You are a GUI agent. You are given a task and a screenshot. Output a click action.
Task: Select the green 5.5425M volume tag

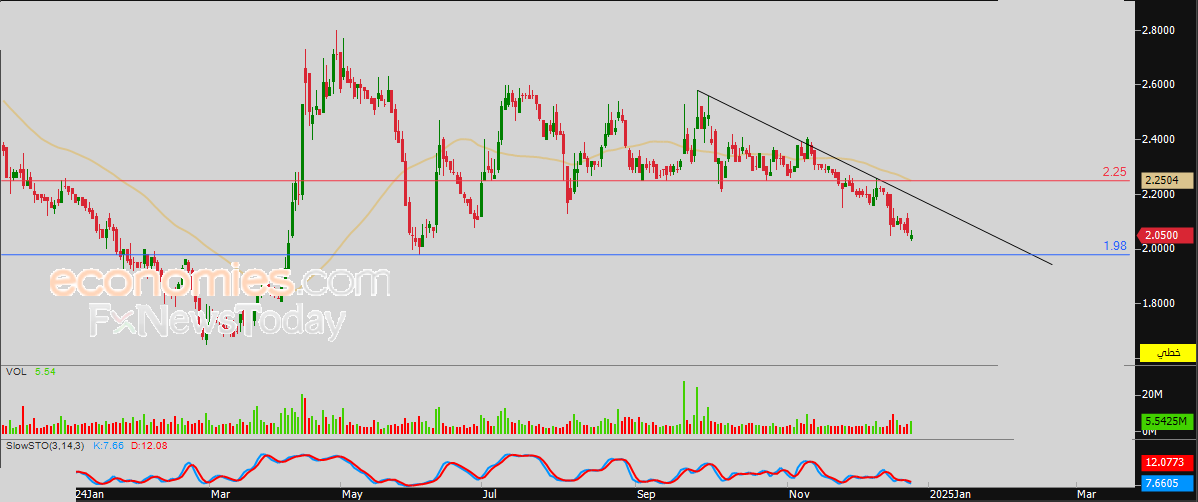tap(1167, 421)
